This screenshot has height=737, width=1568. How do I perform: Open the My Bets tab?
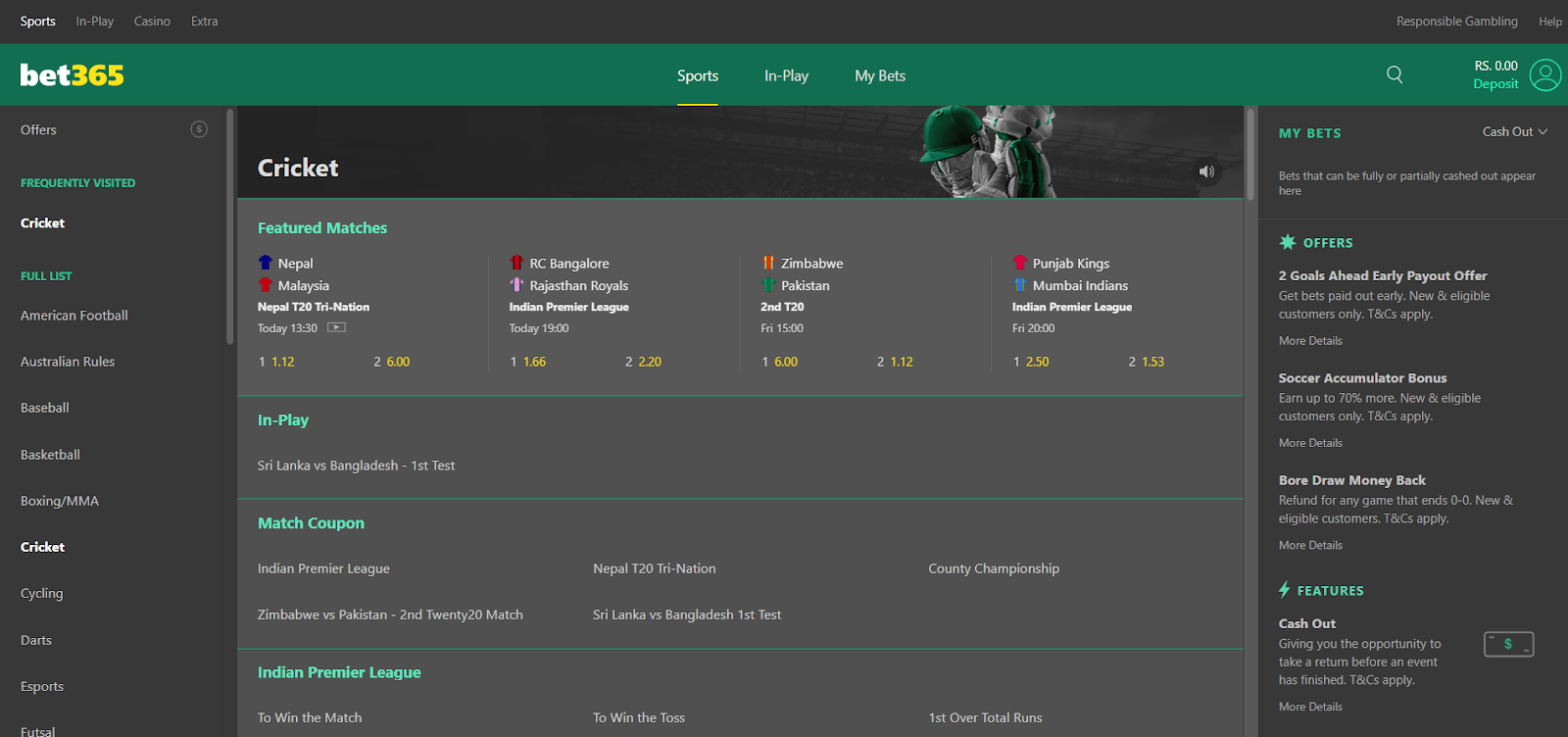[x=880, y=75]
